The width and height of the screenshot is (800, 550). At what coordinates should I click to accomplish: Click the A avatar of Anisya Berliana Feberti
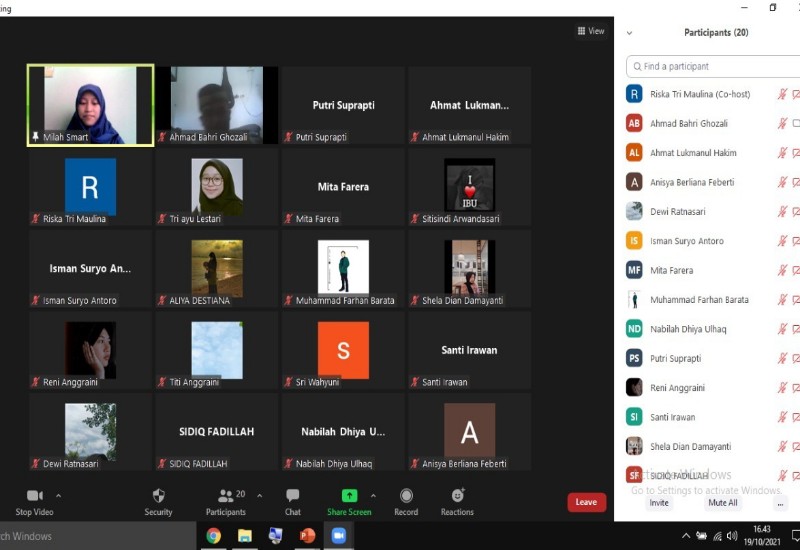point(634,182)
